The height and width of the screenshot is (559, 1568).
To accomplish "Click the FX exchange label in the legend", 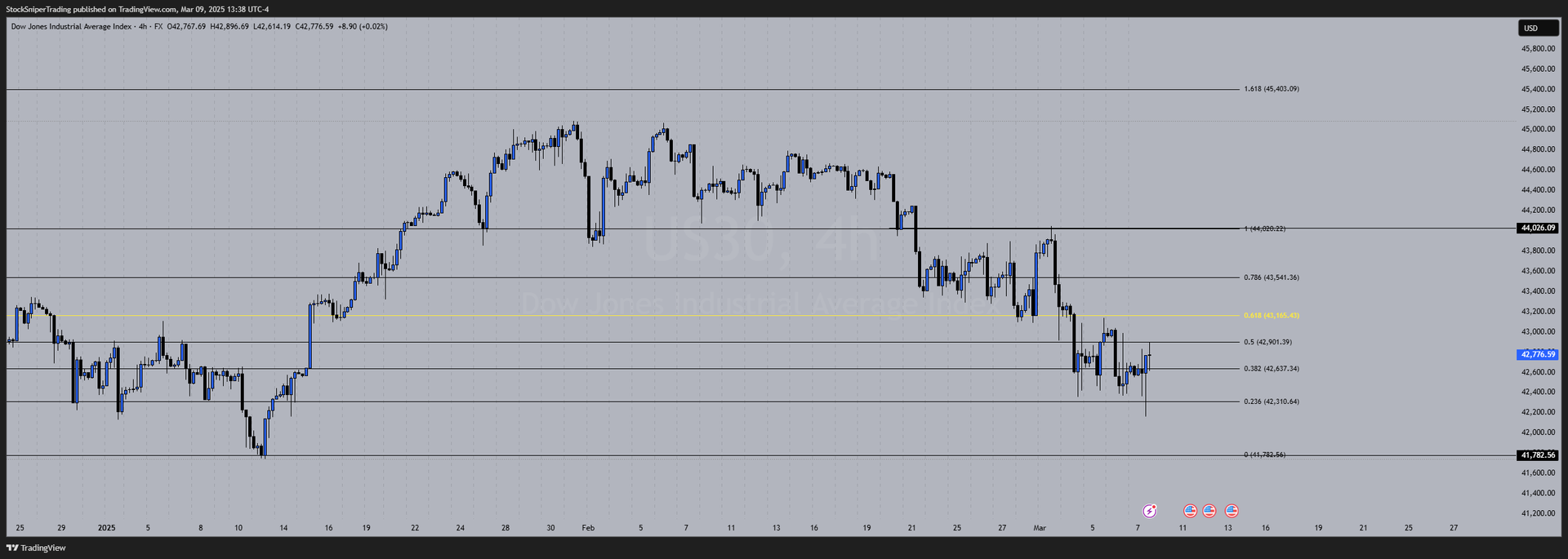I will coord(160,25).
